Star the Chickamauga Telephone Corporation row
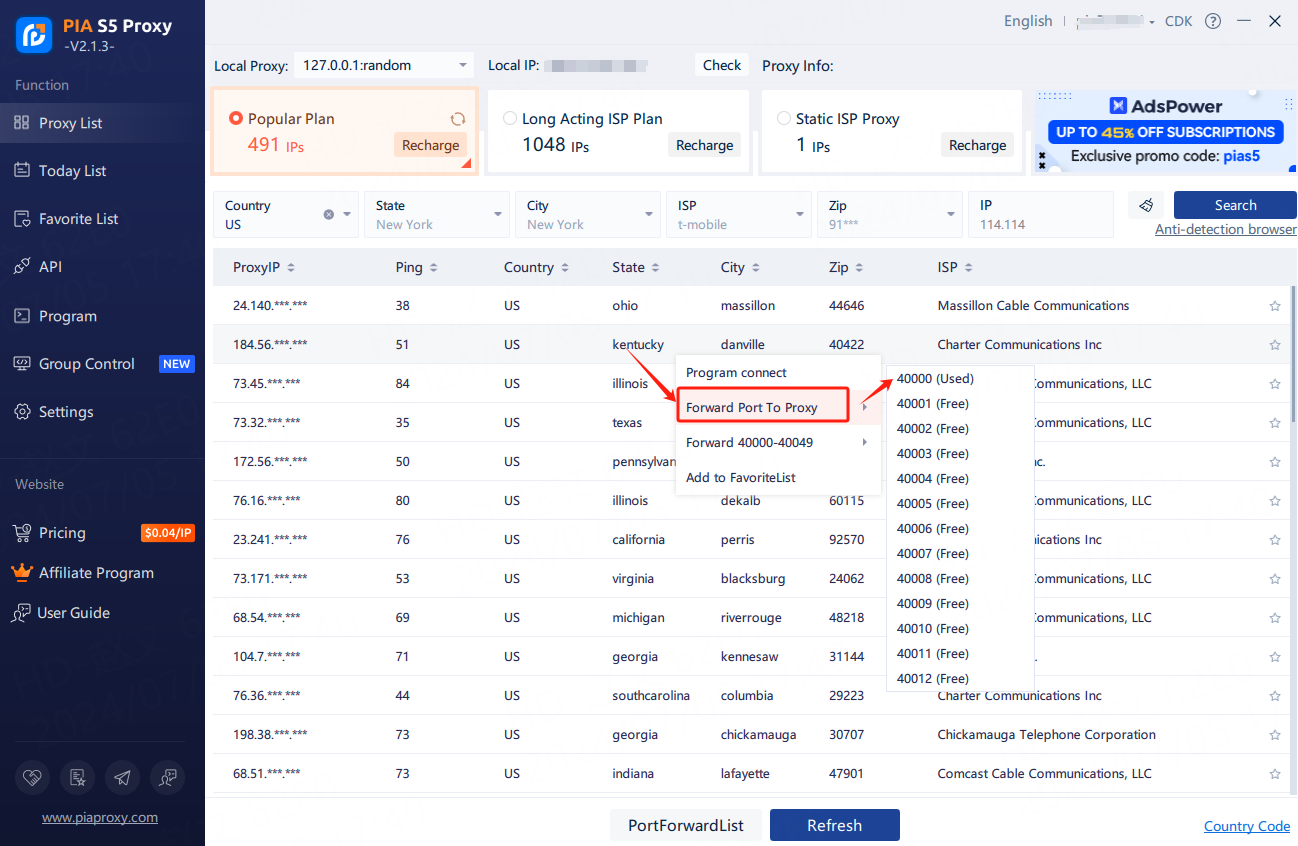 point(1275,735)
